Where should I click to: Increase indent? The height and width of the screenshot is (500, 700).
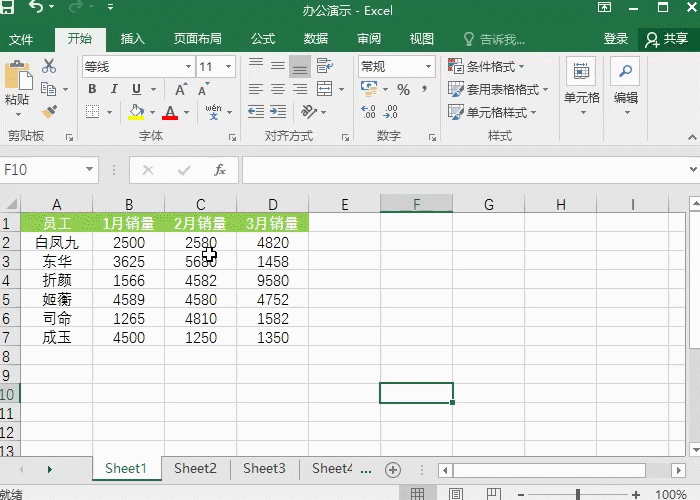tap(278, 112)
